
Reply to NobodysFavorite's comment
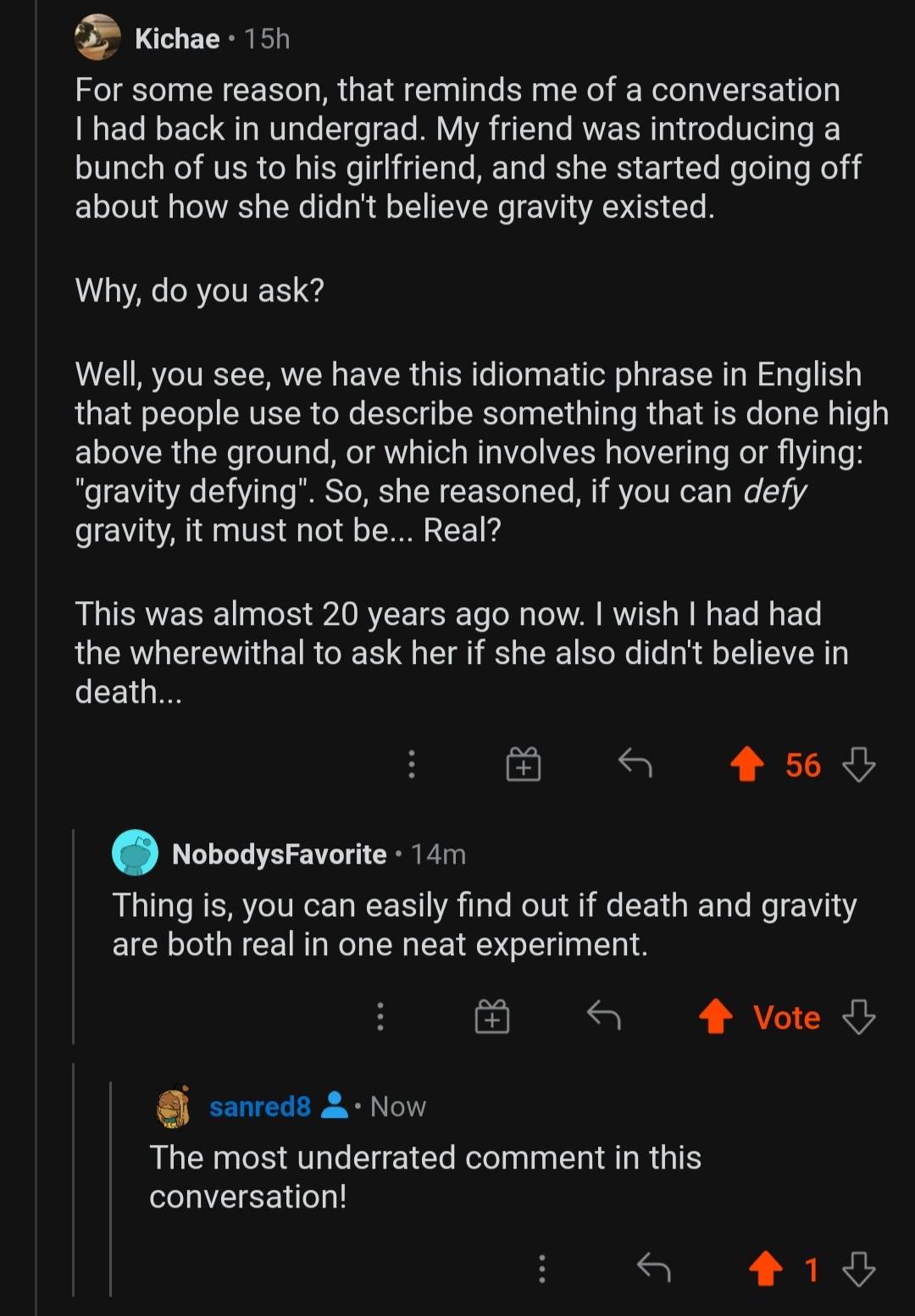[604, 1015]
